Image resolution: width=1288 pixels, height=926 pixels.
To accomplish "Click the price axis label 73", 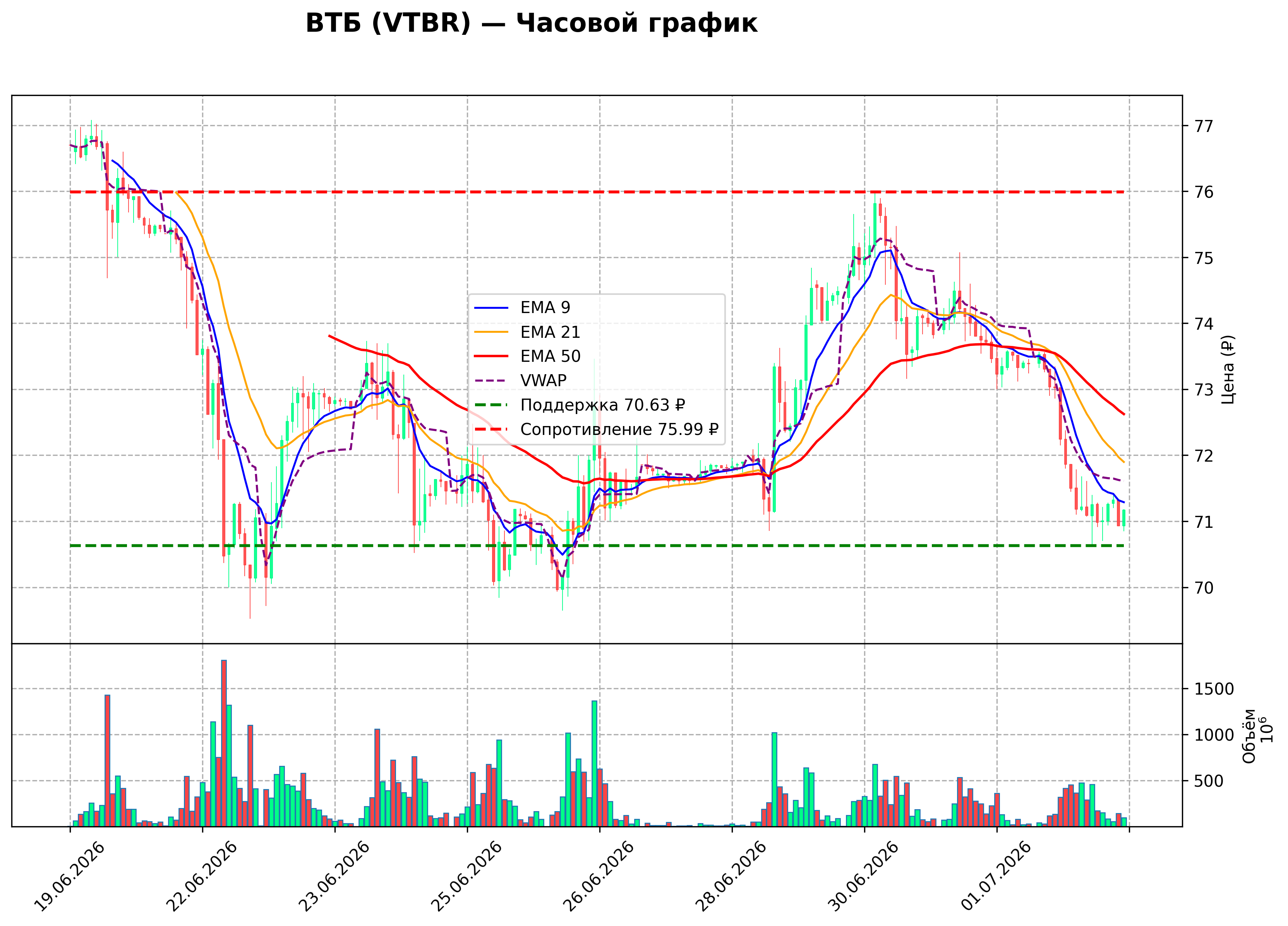I will click(1204, 390).
